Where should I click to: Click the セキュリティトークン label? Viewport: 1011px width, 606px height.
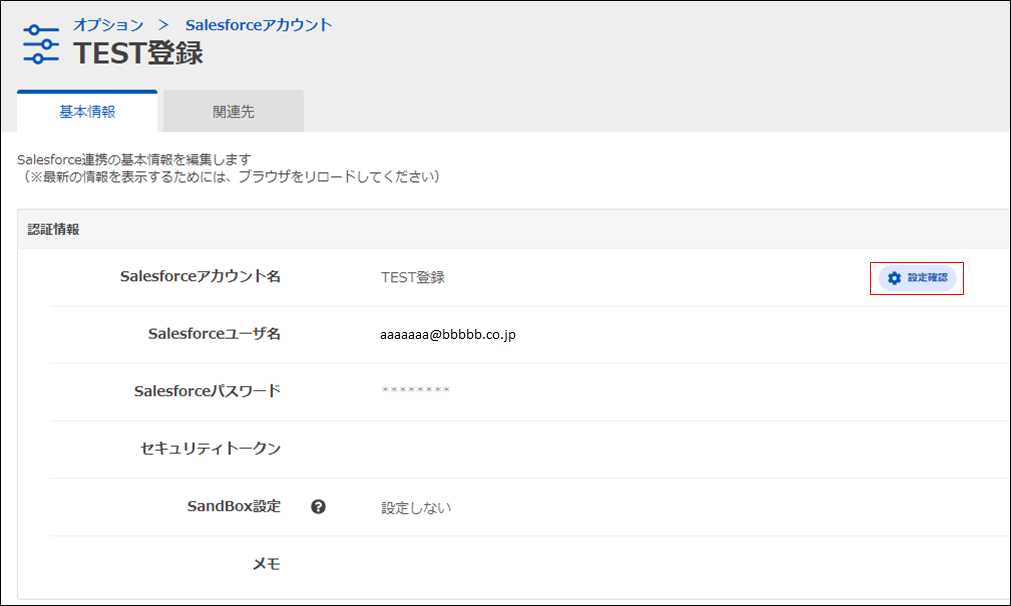tap(211, 449)
